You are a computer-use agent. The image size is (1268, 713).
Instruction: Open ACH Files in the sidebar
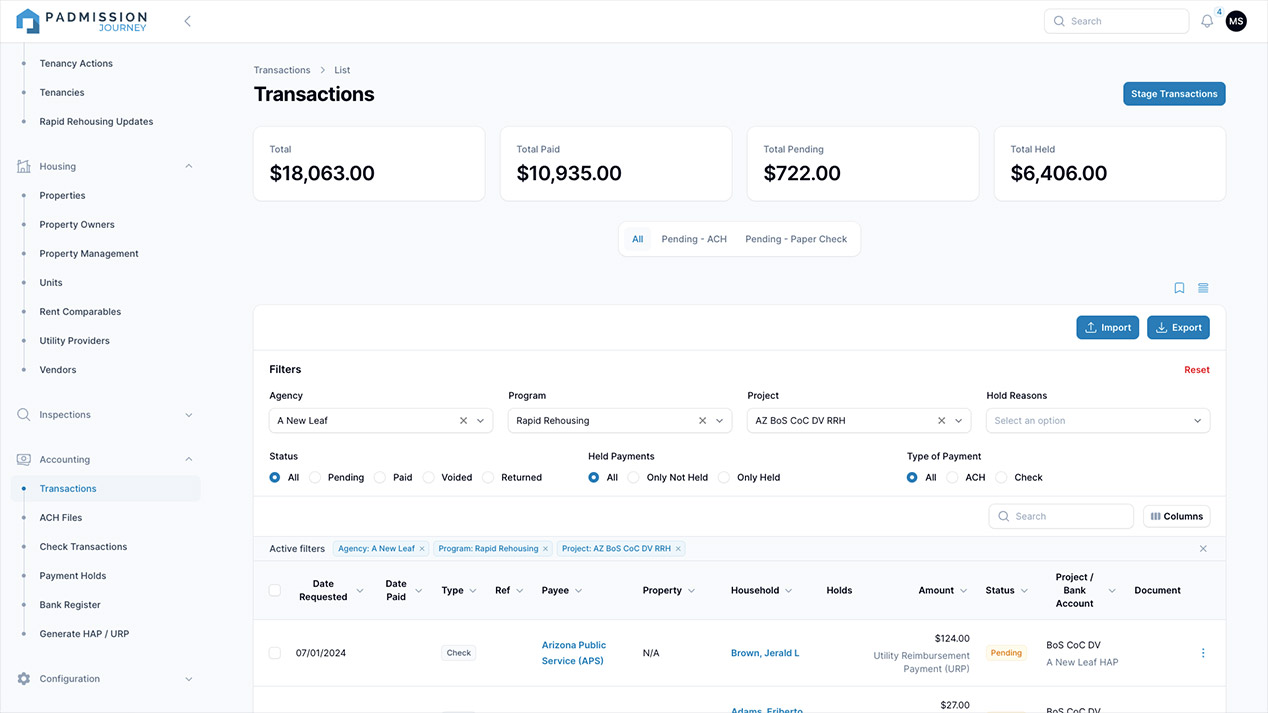61,518
